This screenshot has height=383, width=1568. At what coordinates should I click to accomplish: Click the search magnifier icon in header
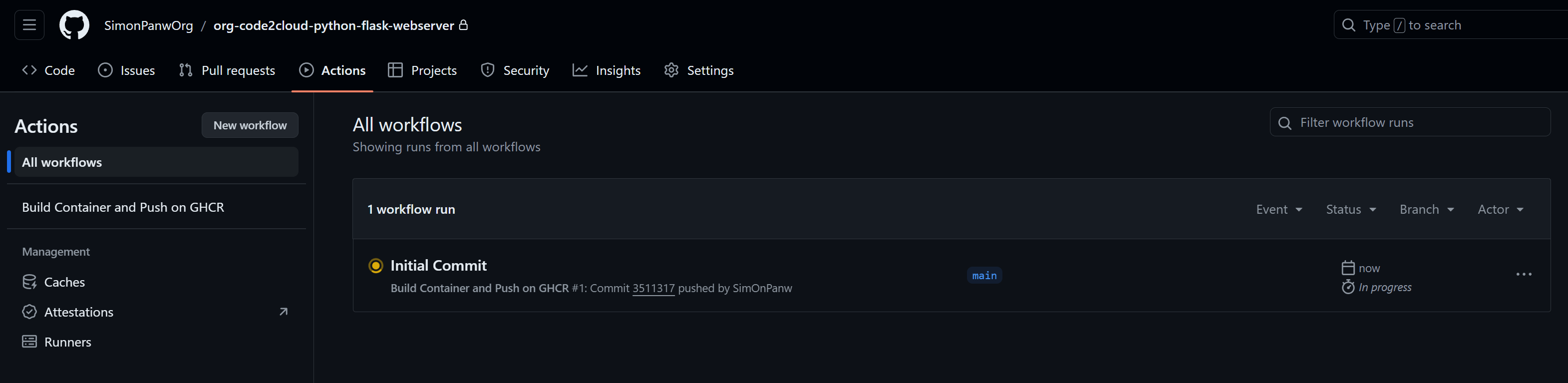[1349, 25]
